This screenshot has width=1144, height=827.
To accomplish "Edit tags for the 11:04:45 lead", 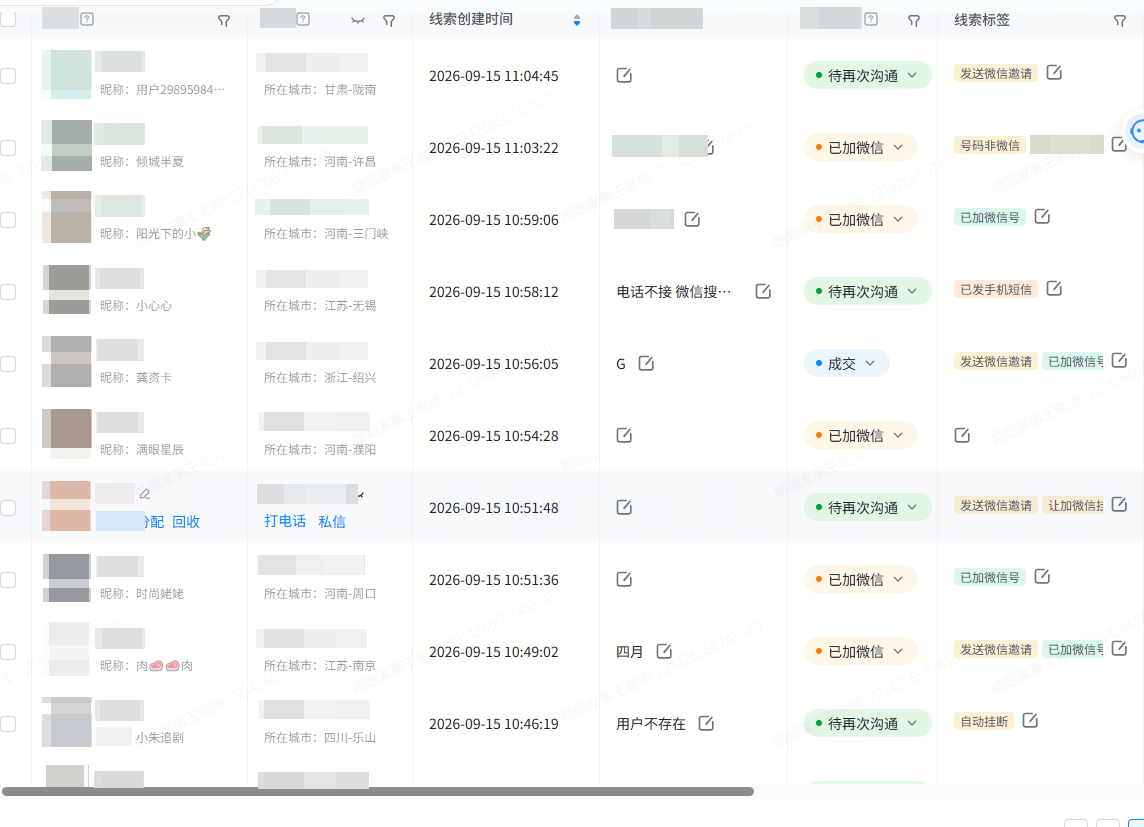I will click(x=1054, y=72).
